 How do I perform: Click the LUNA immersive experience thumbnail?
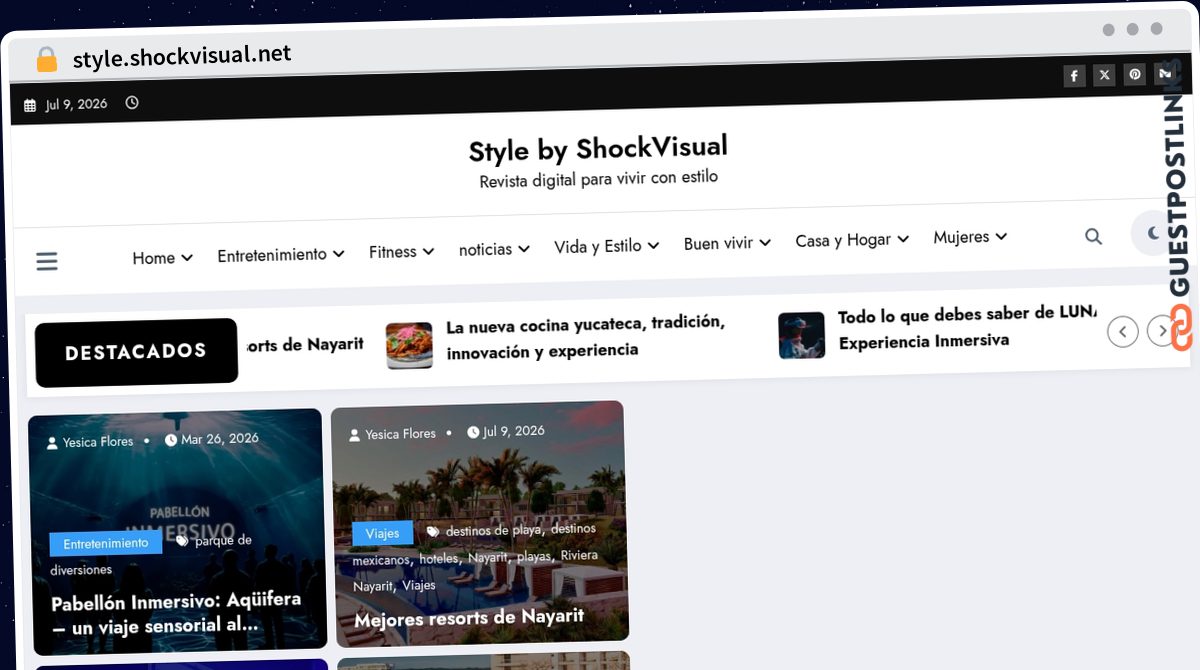[802, 335]
